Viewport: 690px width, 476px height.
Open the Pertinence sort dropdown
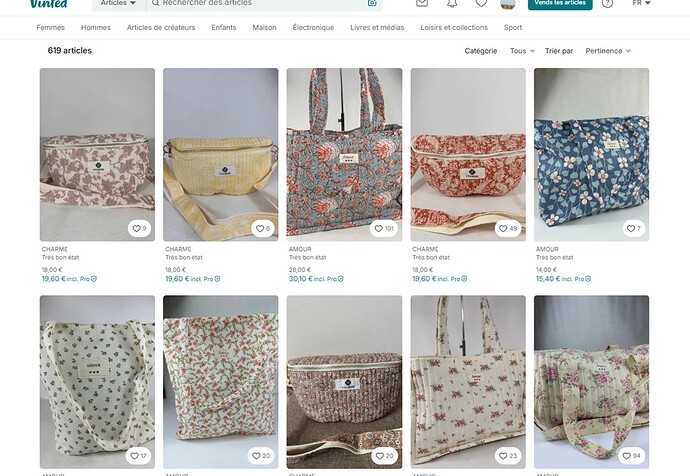pyautogui.click(x=608, y=51)
